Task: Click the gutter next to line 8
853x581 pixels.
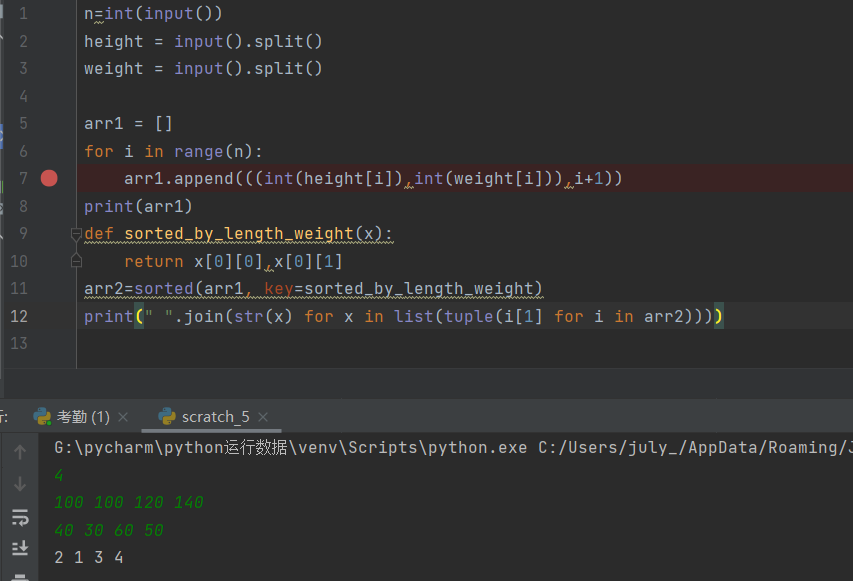Action: [x=49, y=206]
